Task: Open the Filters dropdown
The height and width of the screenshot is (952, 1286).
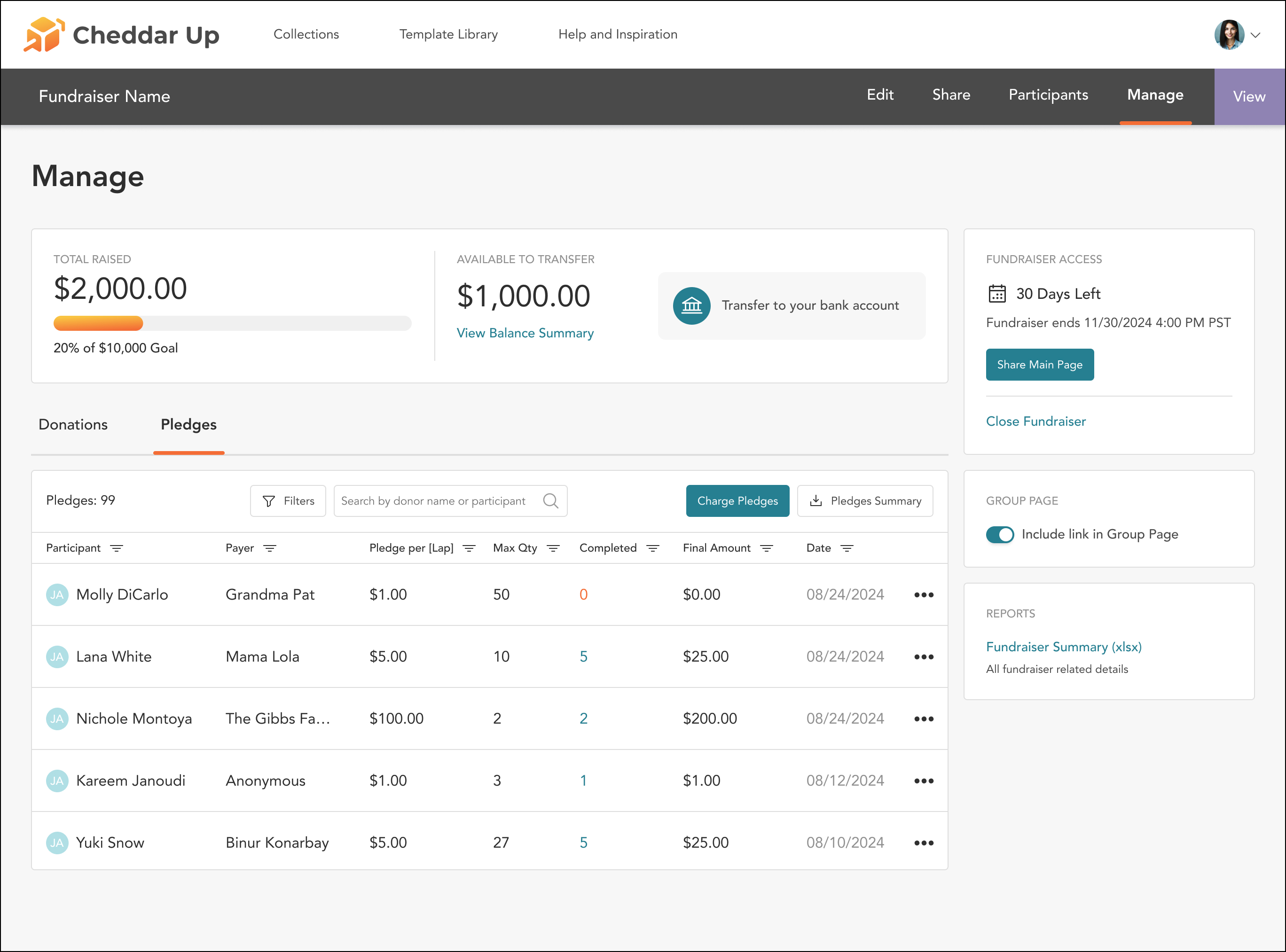Action: [x=288, y=501]
